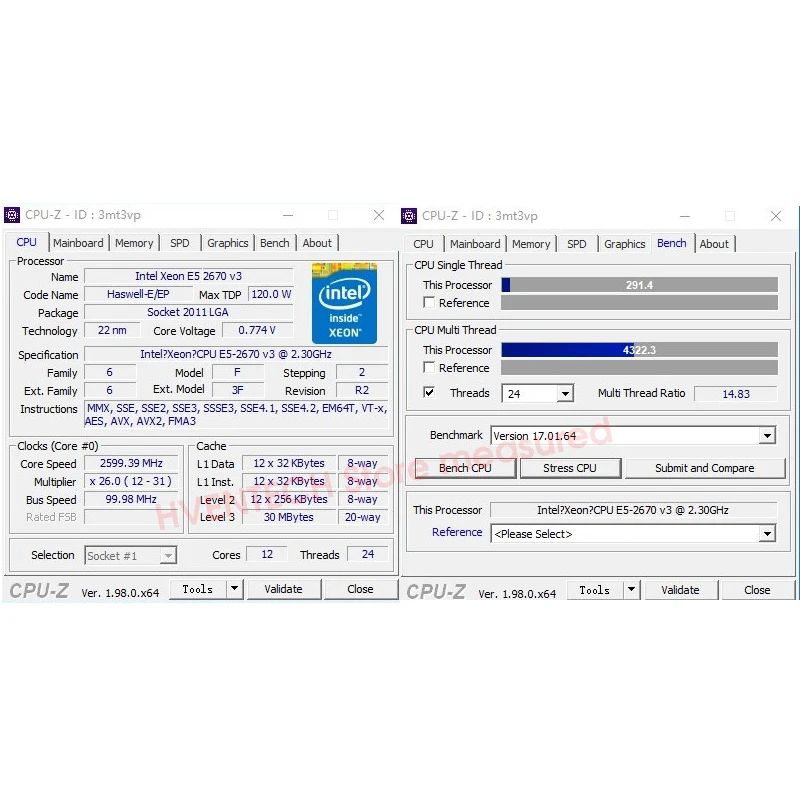800x800 pixels.
Task: Click Validate button in right window
Action: coord(681,590)
